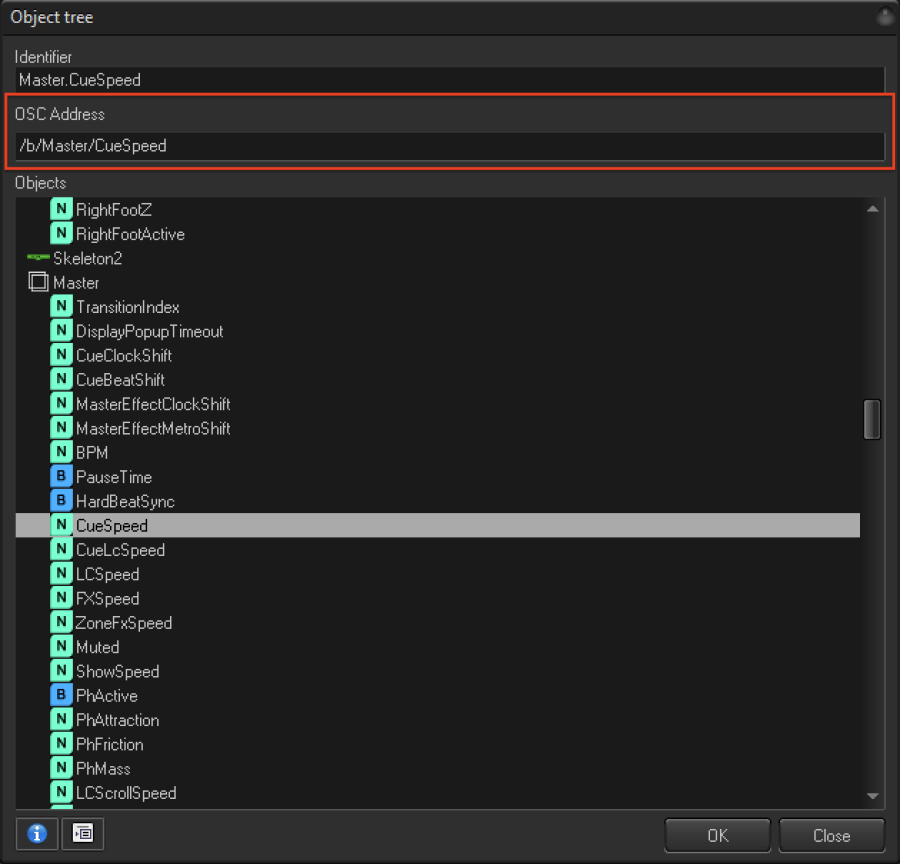Choose the CueLcSpeed object
The height and width of the screenshot is (864, 900).
(x=120, y=550)
